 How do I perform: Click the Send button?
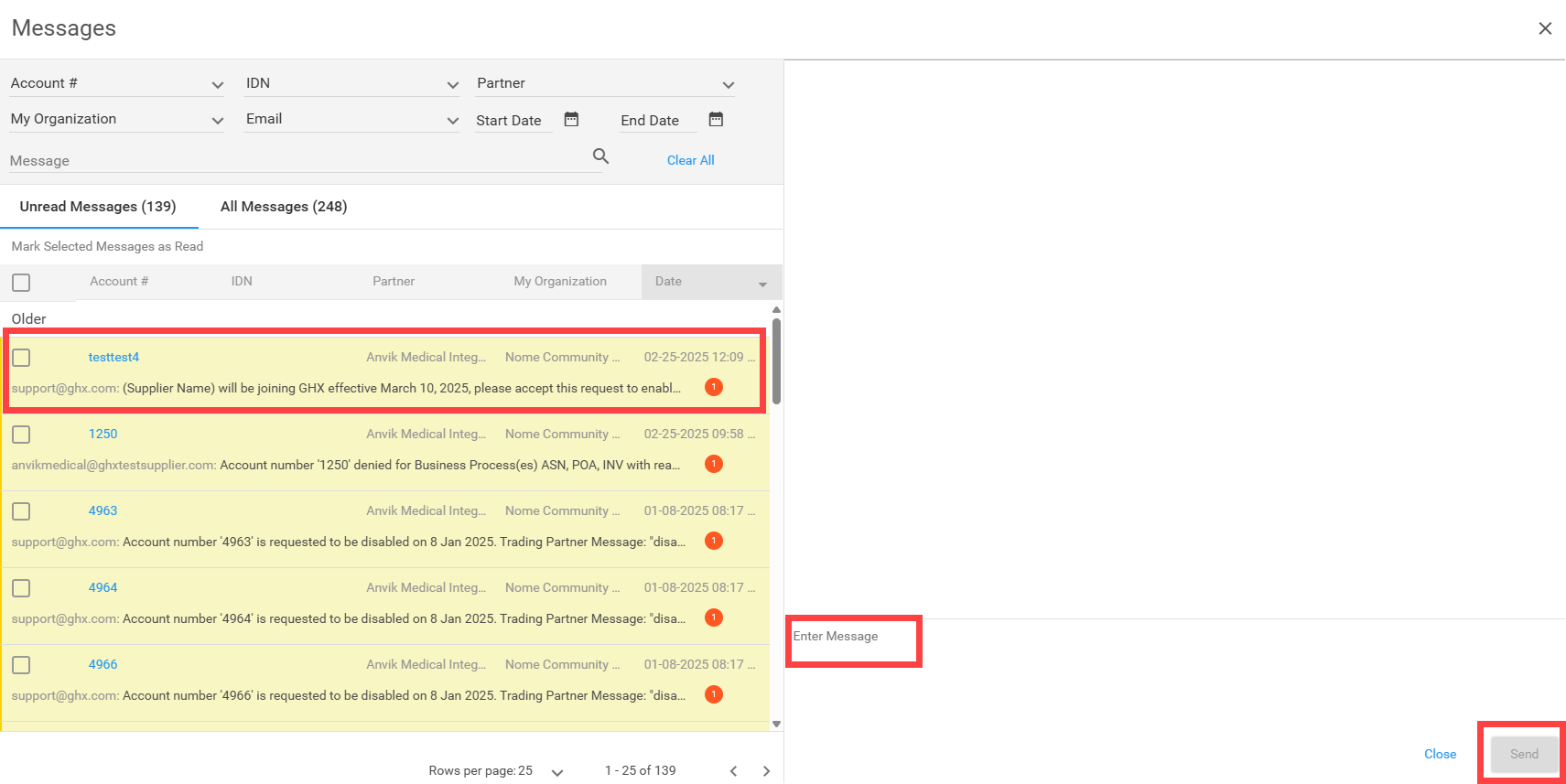1524,754
